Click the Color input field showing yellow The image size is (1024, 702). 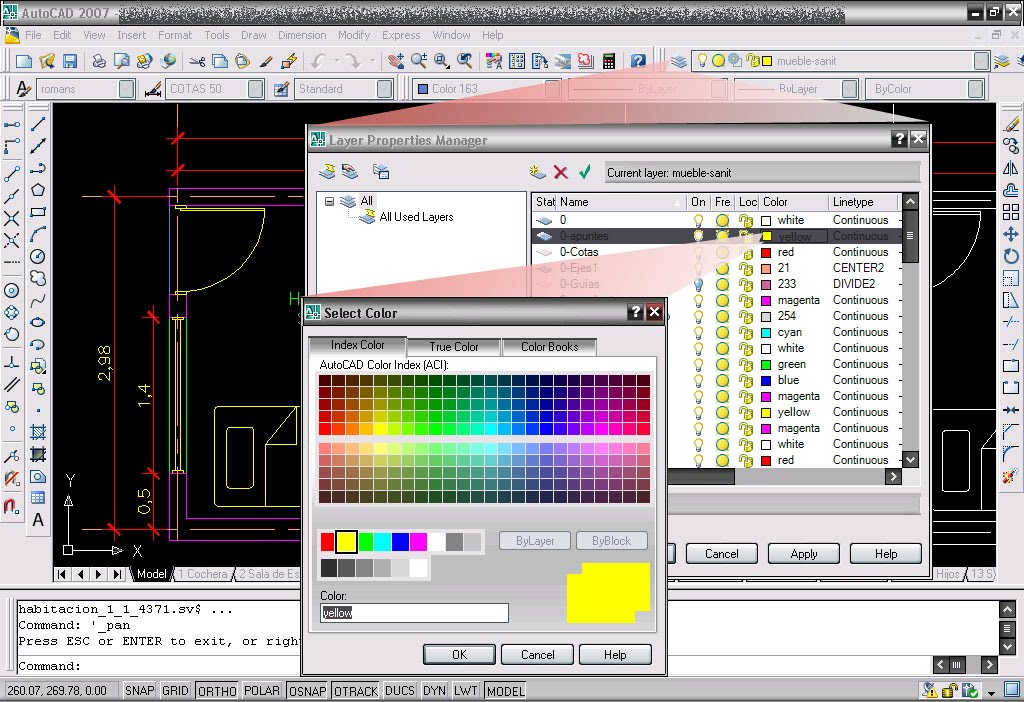413,613
